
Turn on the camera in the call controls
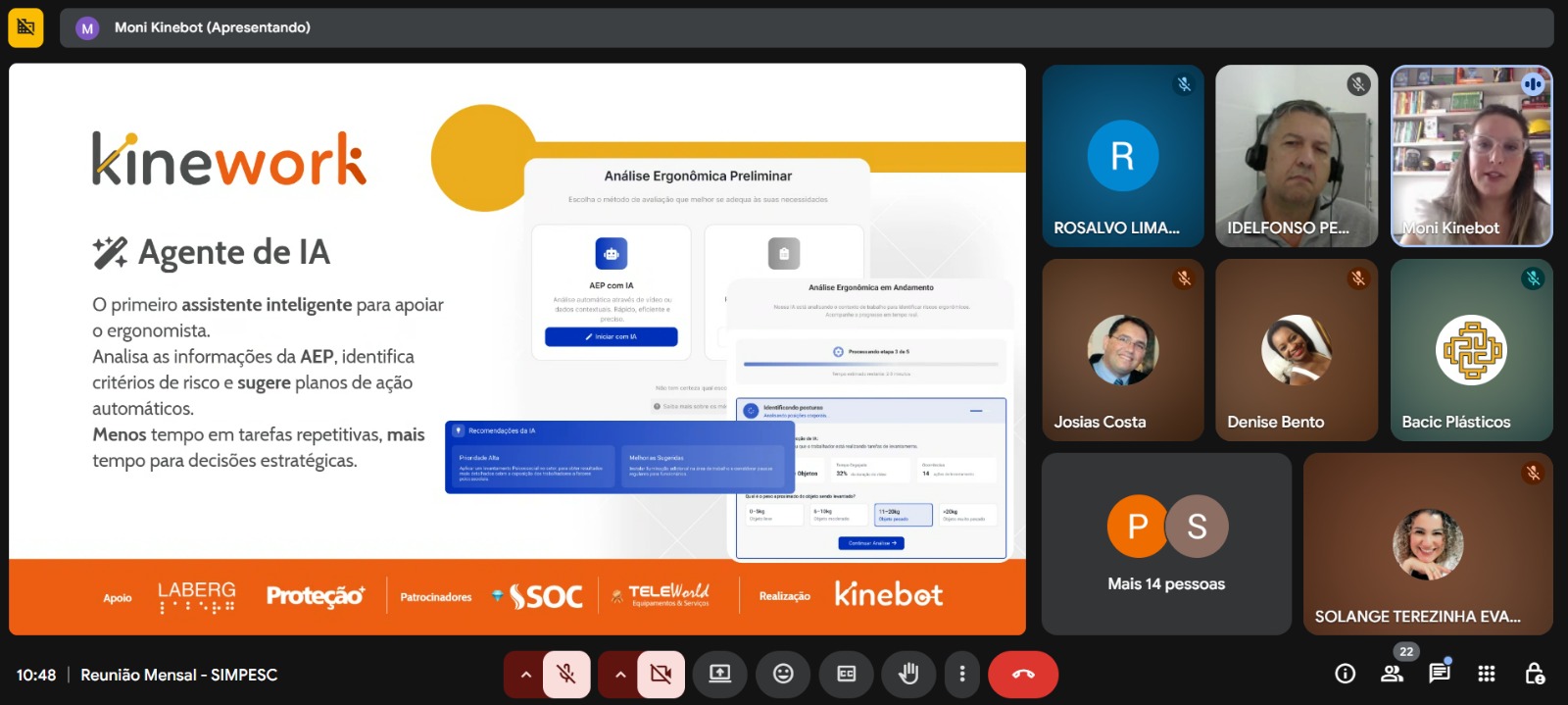coord(661,674)
